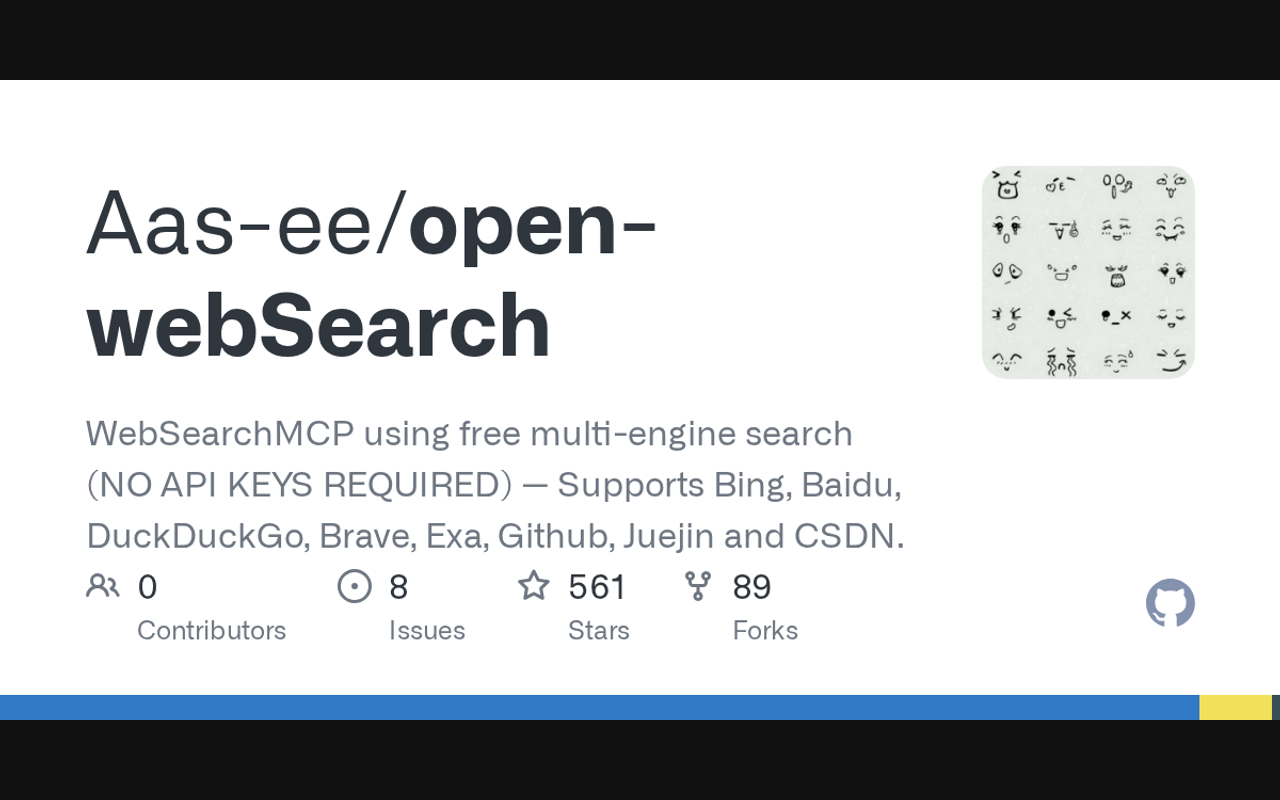Click the Issues circle-dot icon

click(x=355, y=586)
